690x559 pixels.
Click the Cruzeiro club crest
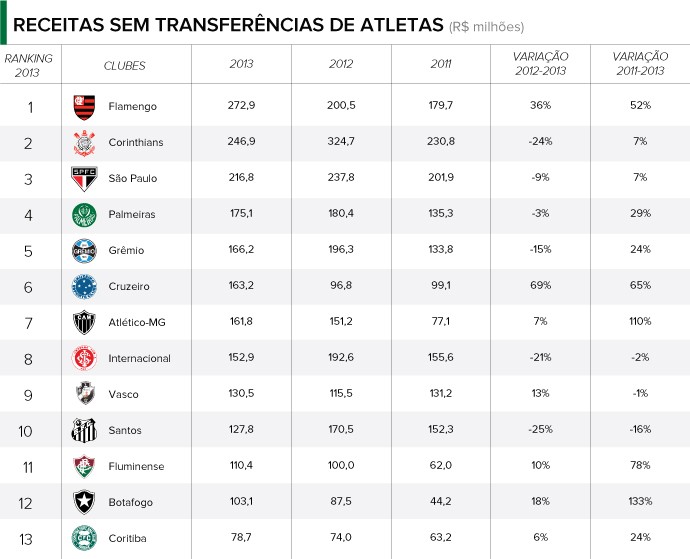pos(83,286)
